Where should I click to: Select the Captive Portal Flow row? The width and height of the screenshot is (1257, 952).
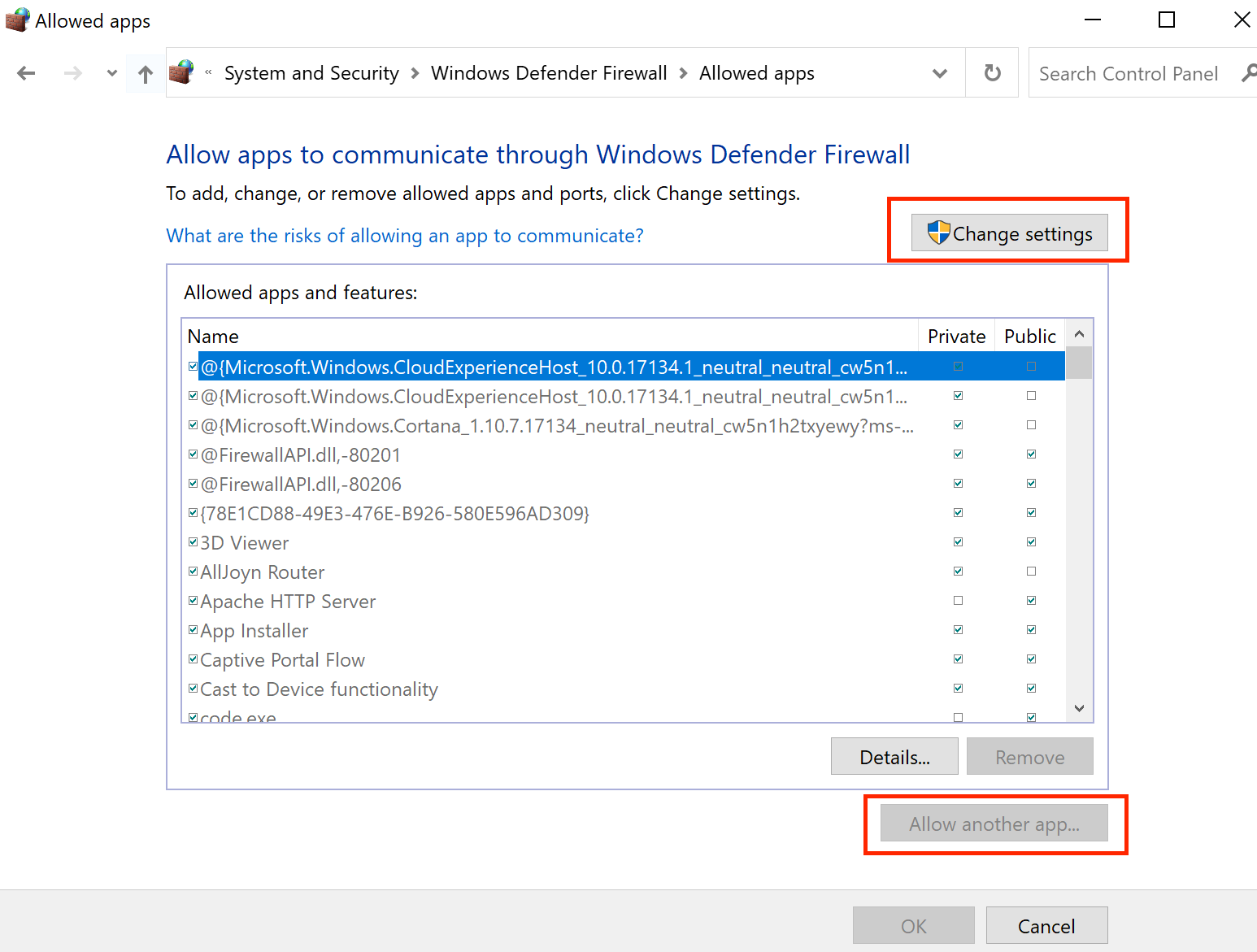(624, 660)
